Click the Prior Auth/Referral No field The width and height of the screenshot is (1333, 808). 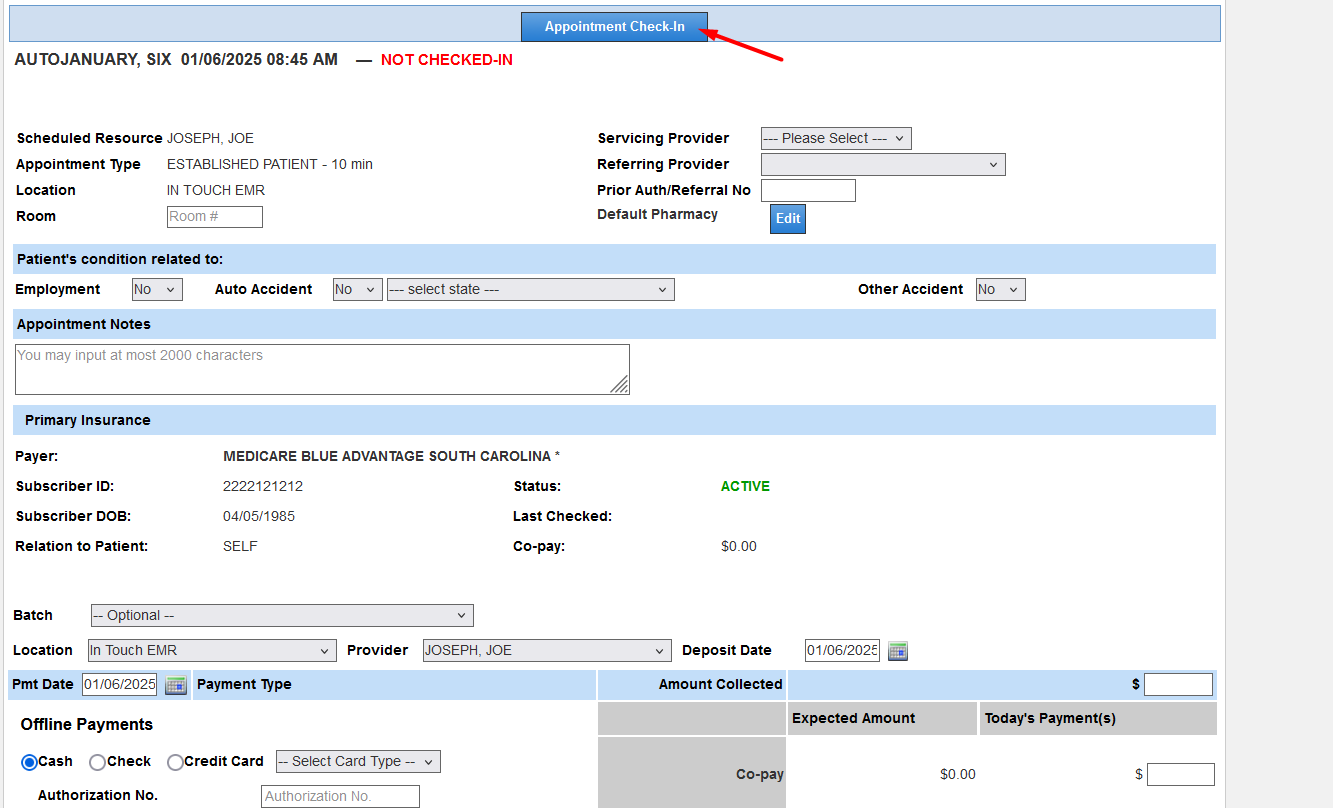coord(807,191)
